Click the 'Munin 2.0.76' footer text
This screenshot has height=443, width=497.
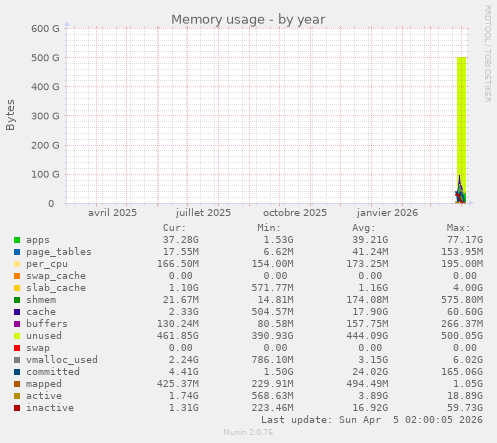pyautogui.click(x=248, y=432)
